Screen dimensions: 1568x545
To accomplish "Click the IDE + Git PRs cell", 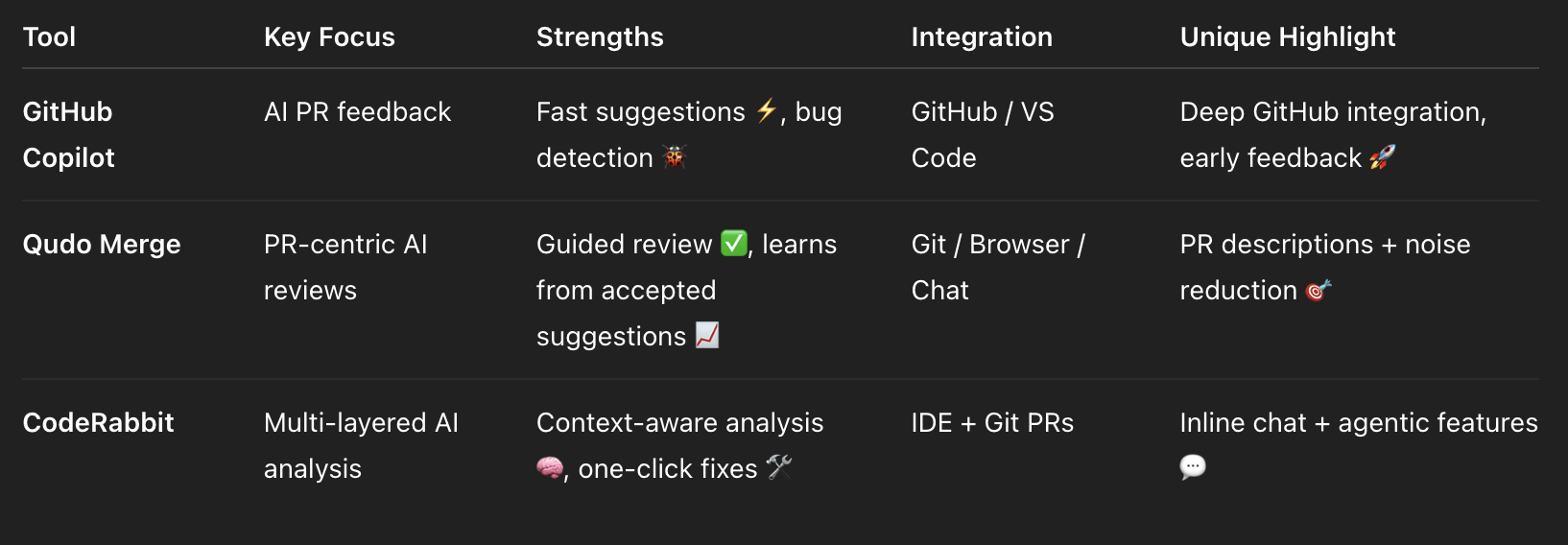I will (x=992, y=422).
